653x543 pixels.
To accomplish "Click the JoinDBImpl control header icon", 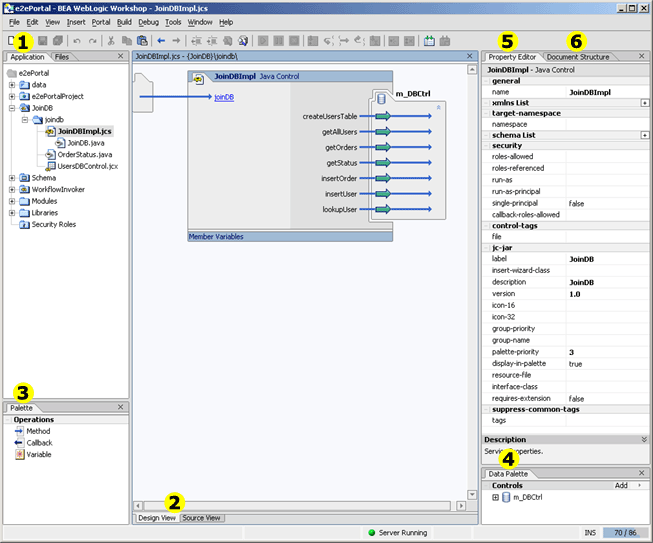I will click(x=198, y=78).
